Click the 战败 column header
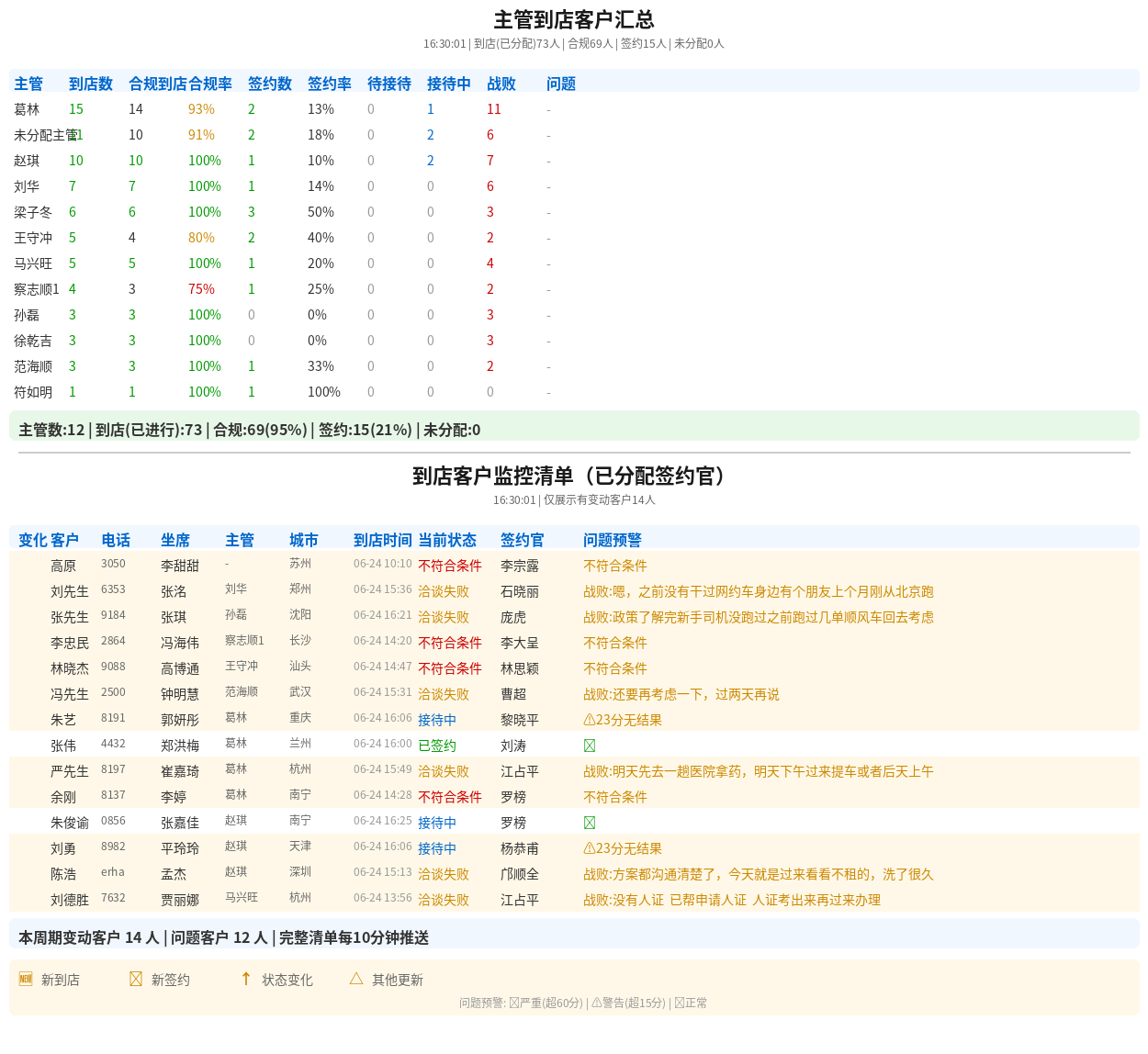 click(501, 84)
